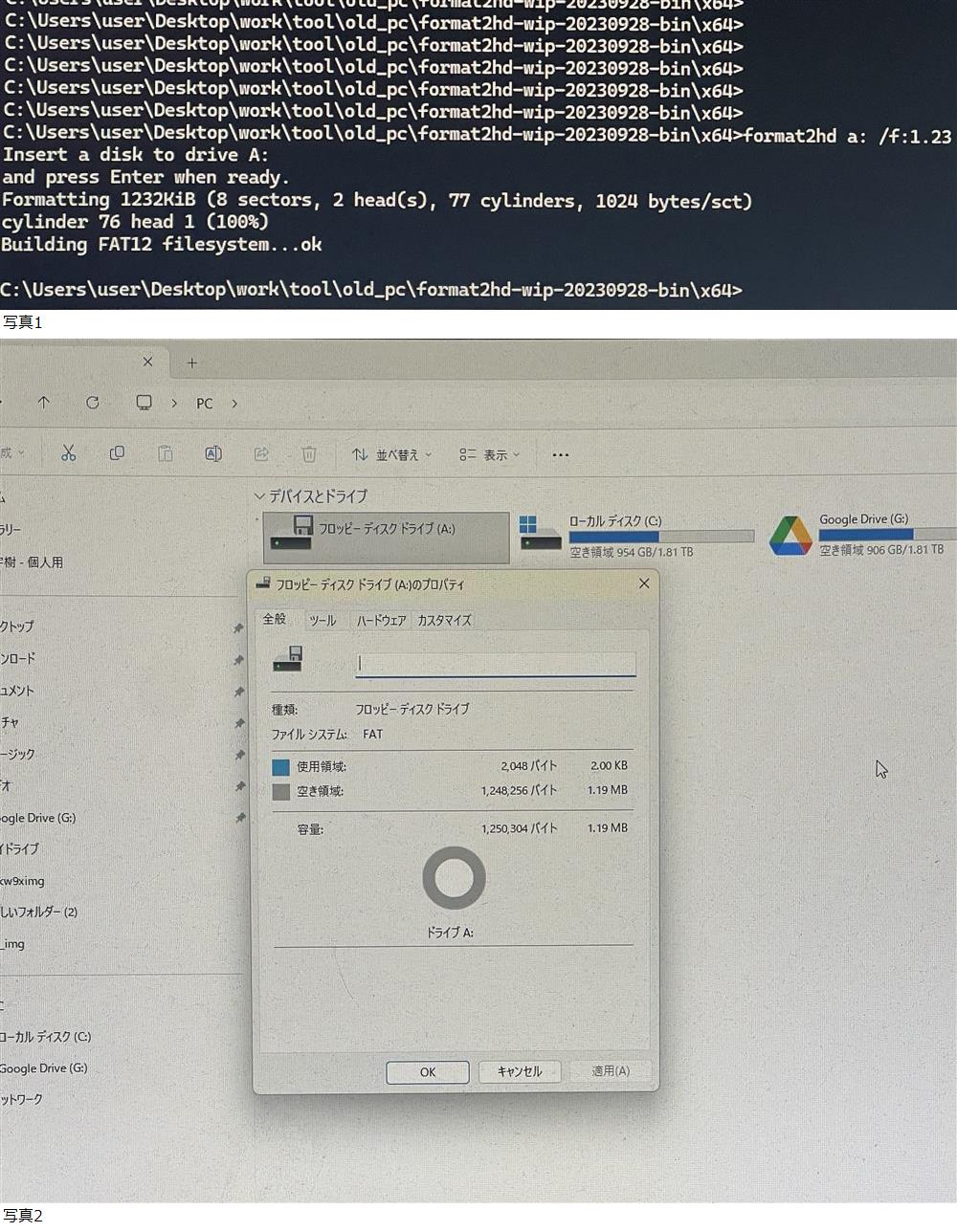This screenshot has width=957, height=1232.
Task: Click the キャンセル button
Action: click(x=519, y=1071)
